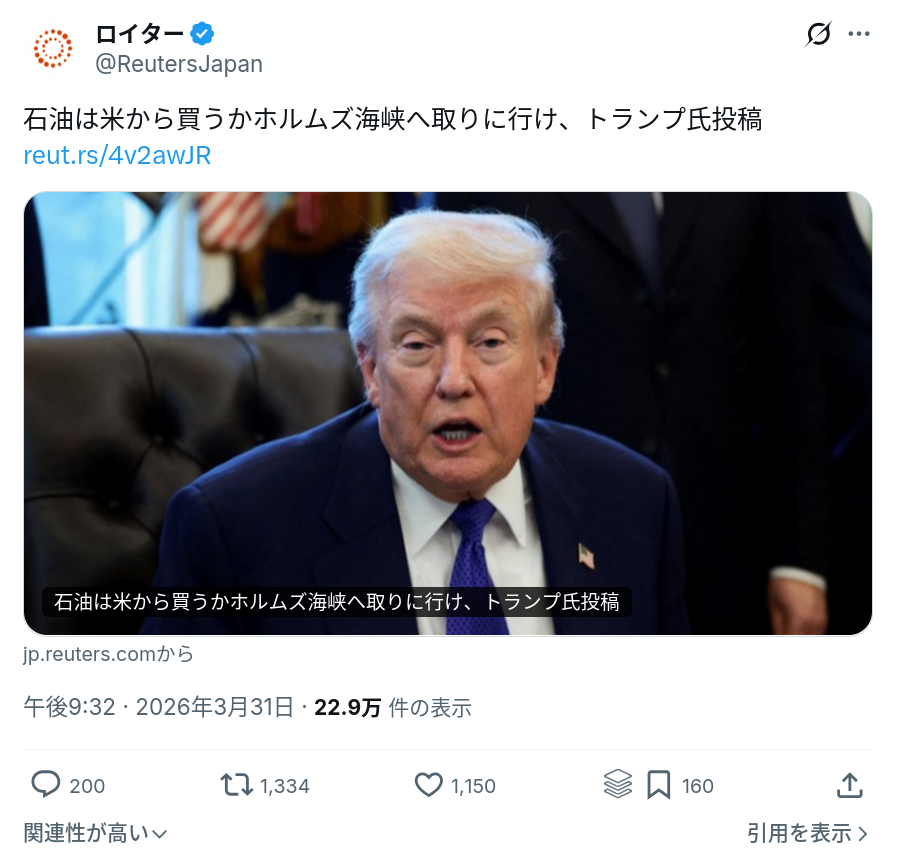Open the Grok explain-post icon
The width and height of the screenshot is (897, 862).
click(819, 34)
